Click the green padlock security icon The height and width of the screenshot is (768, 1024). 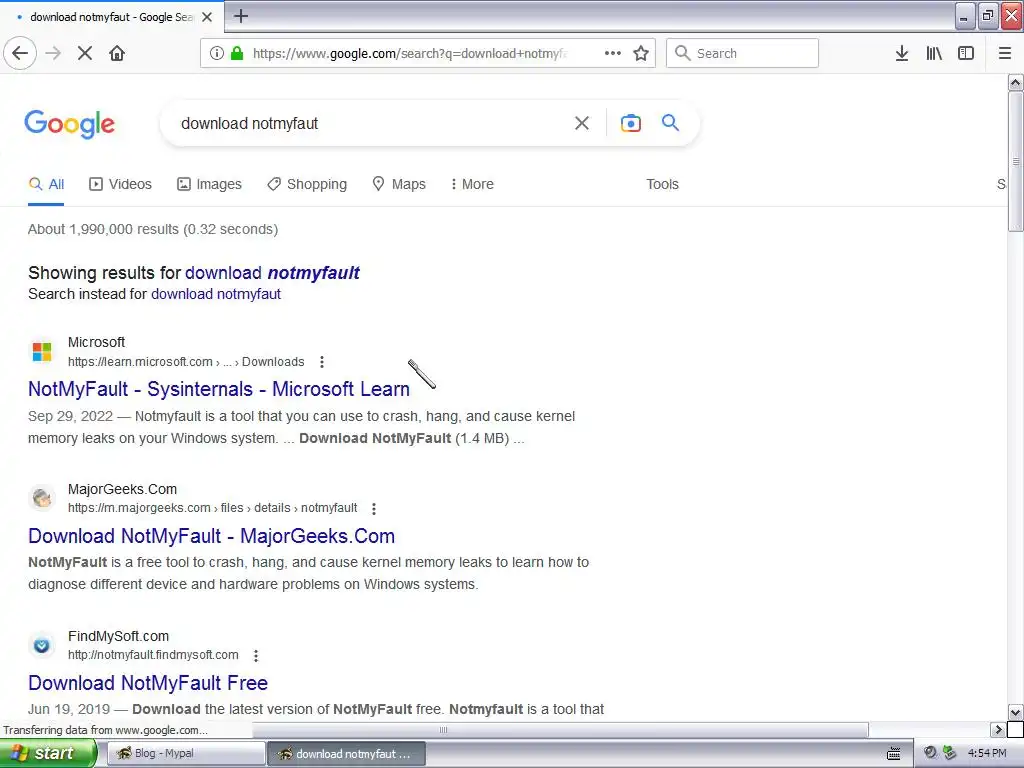[237, 54]
